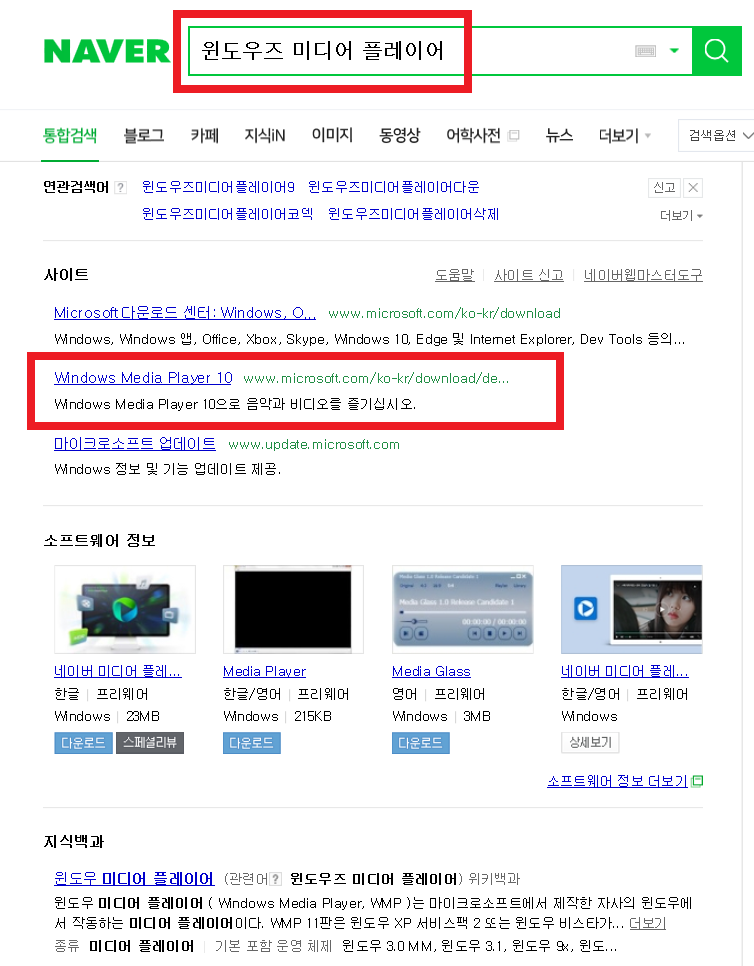Expand the search box autocomplete arrow
Screen dimensions: 754x966
tap(674, 51)
